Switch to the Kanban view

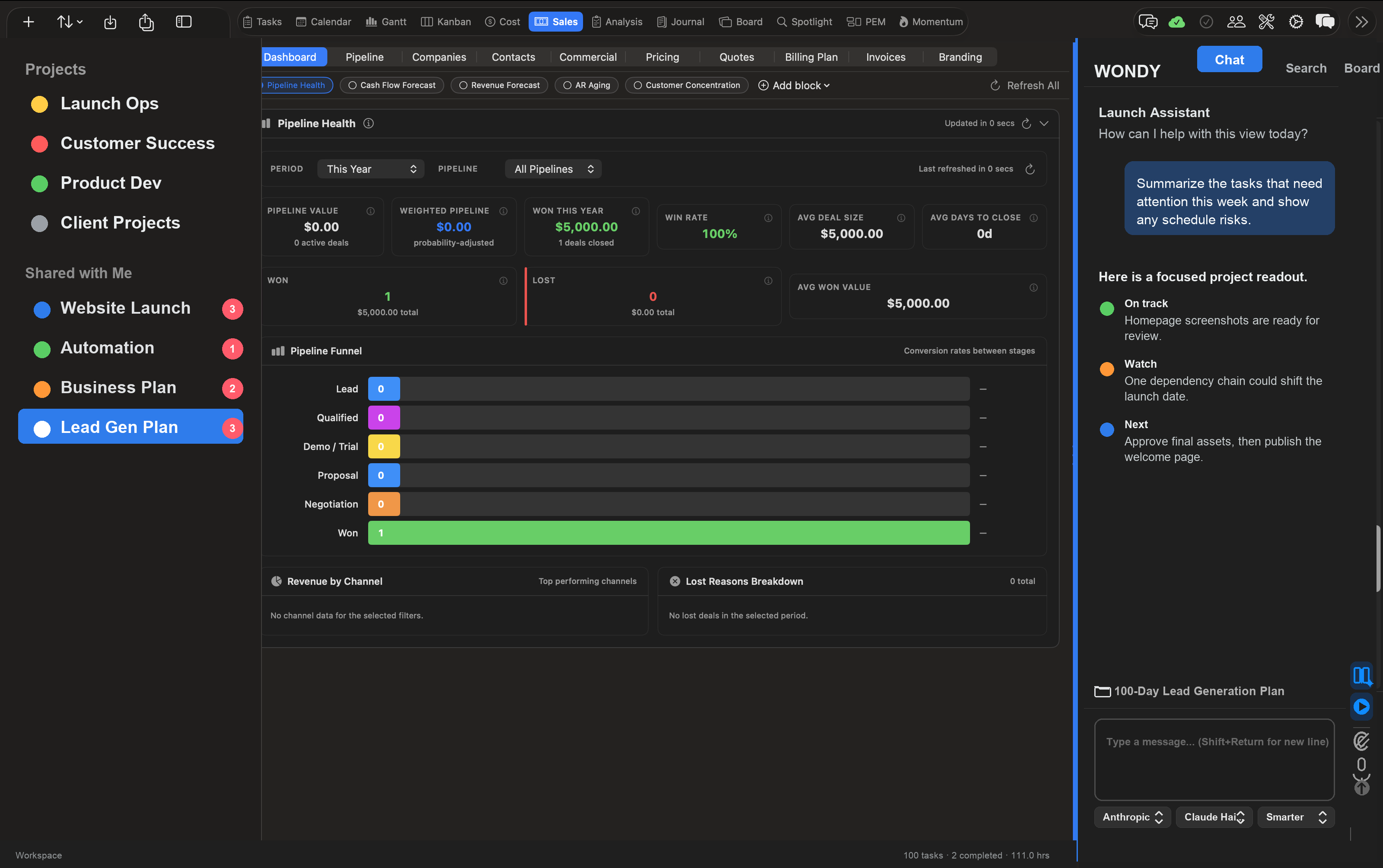click(446, 22)
